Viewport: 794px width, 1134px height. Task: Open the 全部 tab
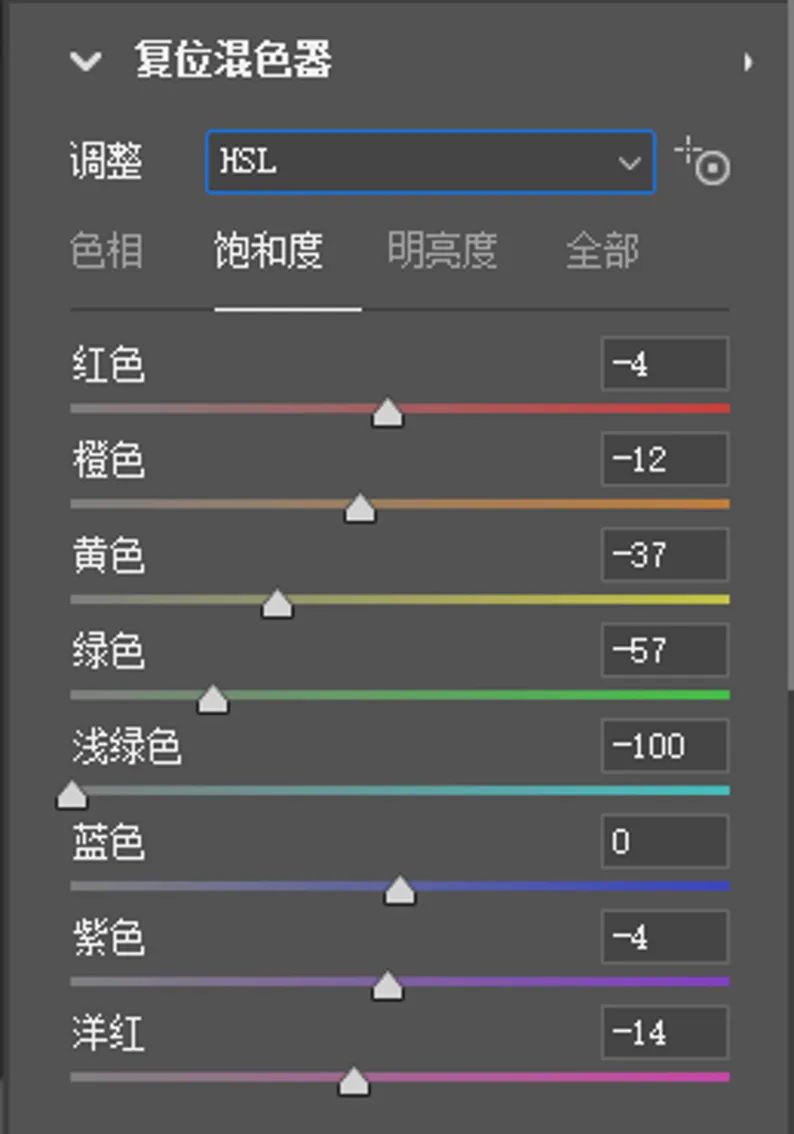coord(602,251)
